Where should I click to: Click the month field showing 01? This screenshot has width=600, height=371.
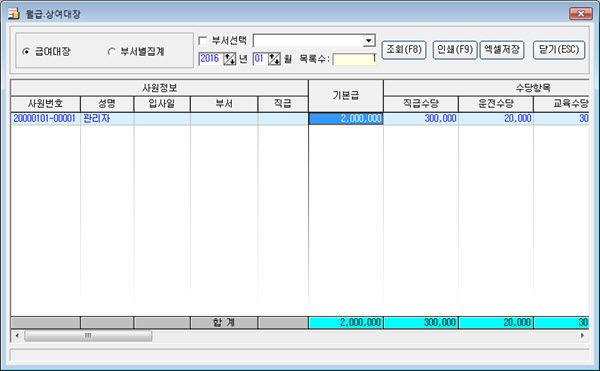(260, 59)
